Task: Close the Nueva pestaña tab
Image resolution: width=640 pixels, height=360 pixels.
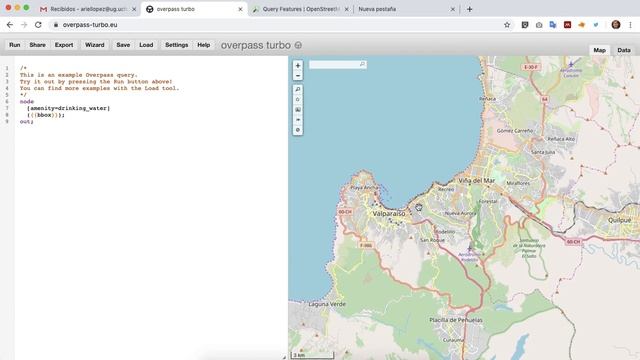Action: click(x=453, y=9)
